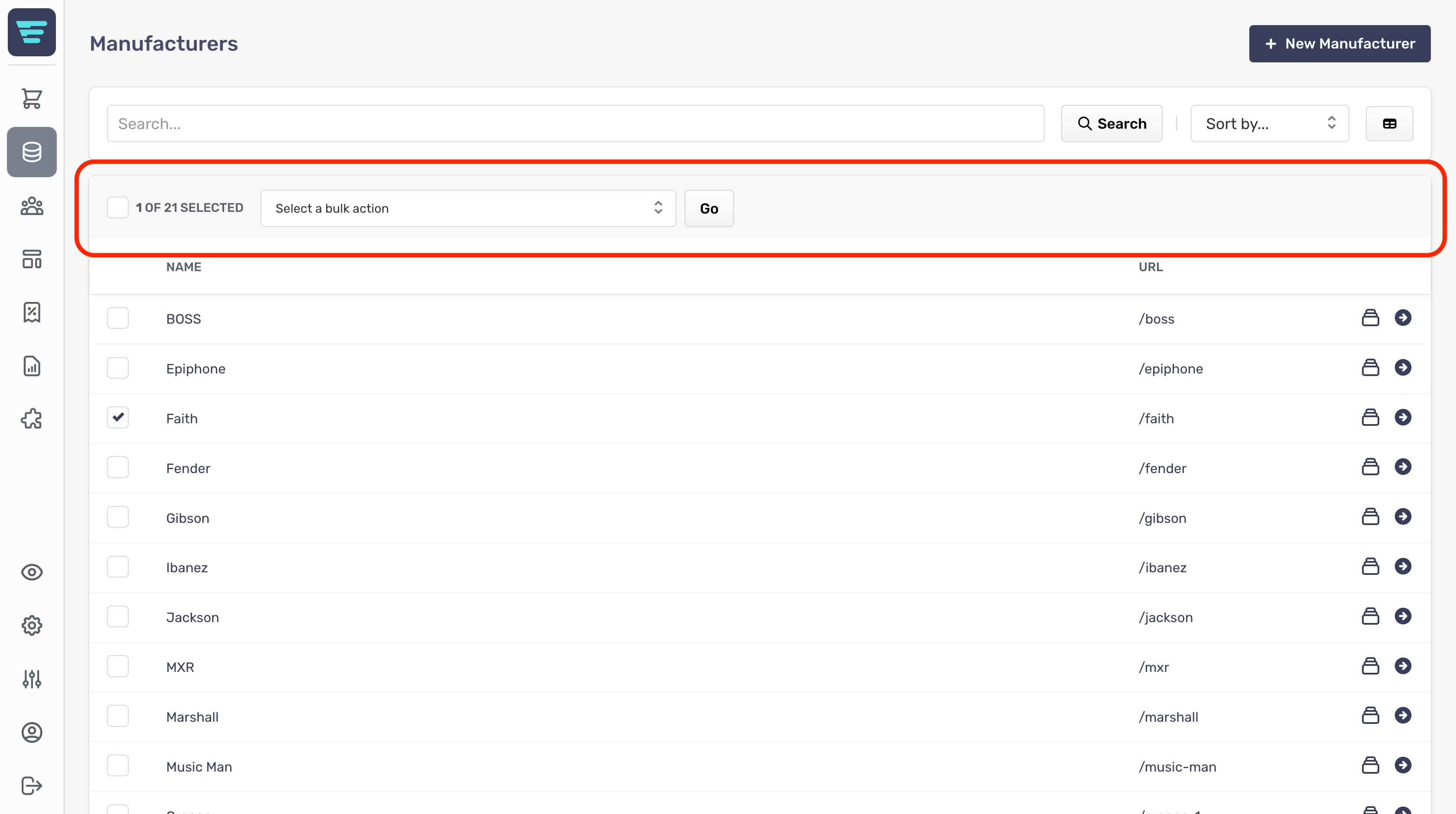Open the customers group sidebar icon
The image size is (1456, 814).
click(32, 206)
